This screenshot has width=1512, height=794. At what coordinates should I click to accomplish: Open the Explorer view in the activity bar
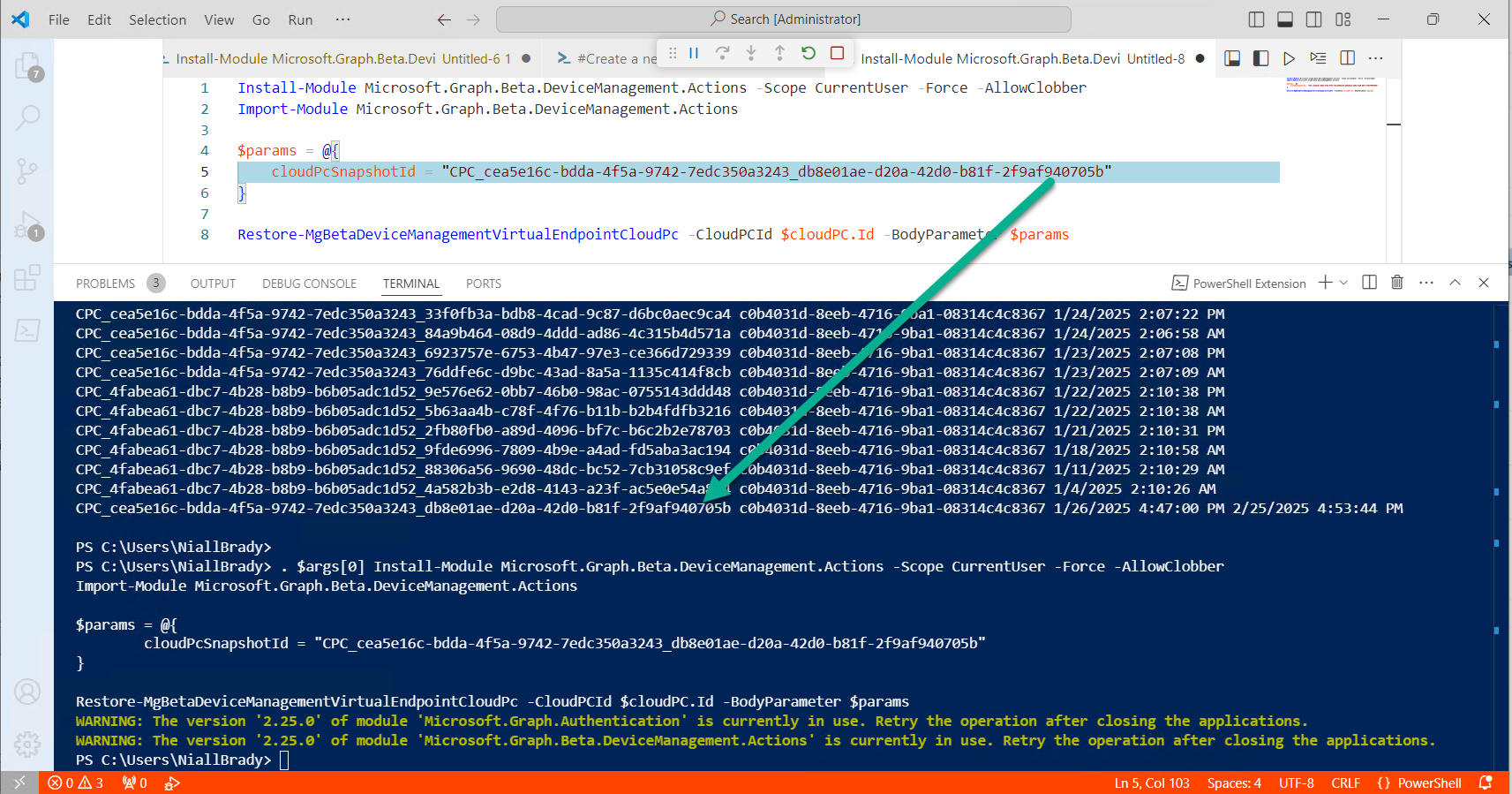tap(27, 65)
